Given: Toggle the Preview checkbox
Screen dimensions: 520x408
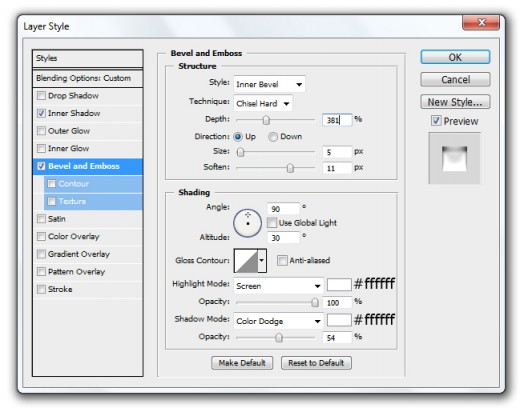Looking at the screenshot, I should (436, 121).
